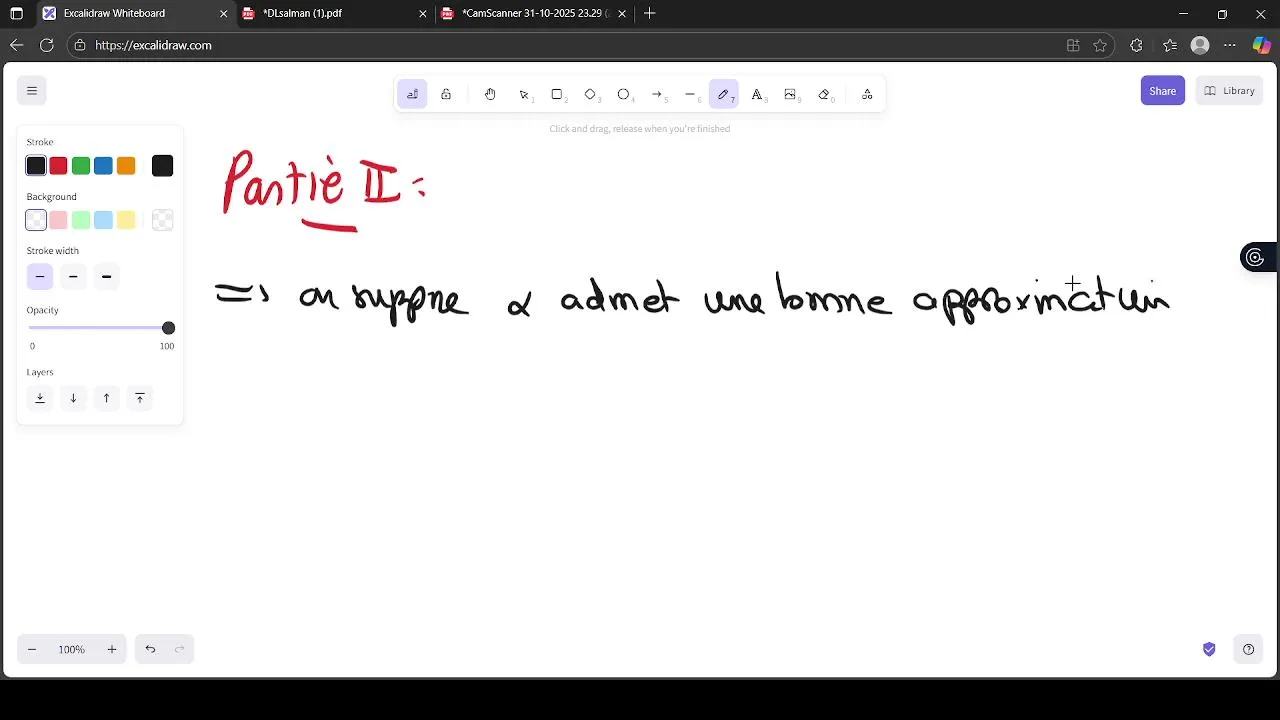Set stroke width to thin
The image size is (1280, 720).
coord(40,276)
